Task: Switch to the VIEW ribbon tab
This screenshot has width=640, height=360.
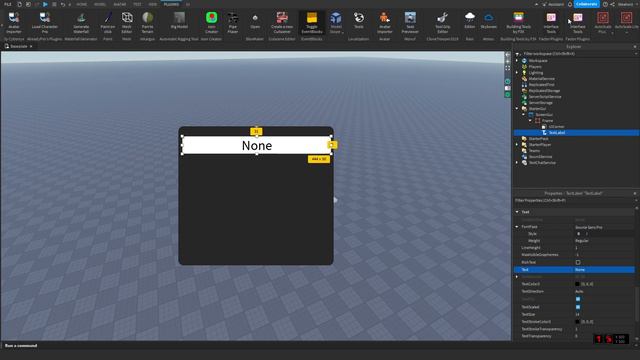Action: click(153, 4)
